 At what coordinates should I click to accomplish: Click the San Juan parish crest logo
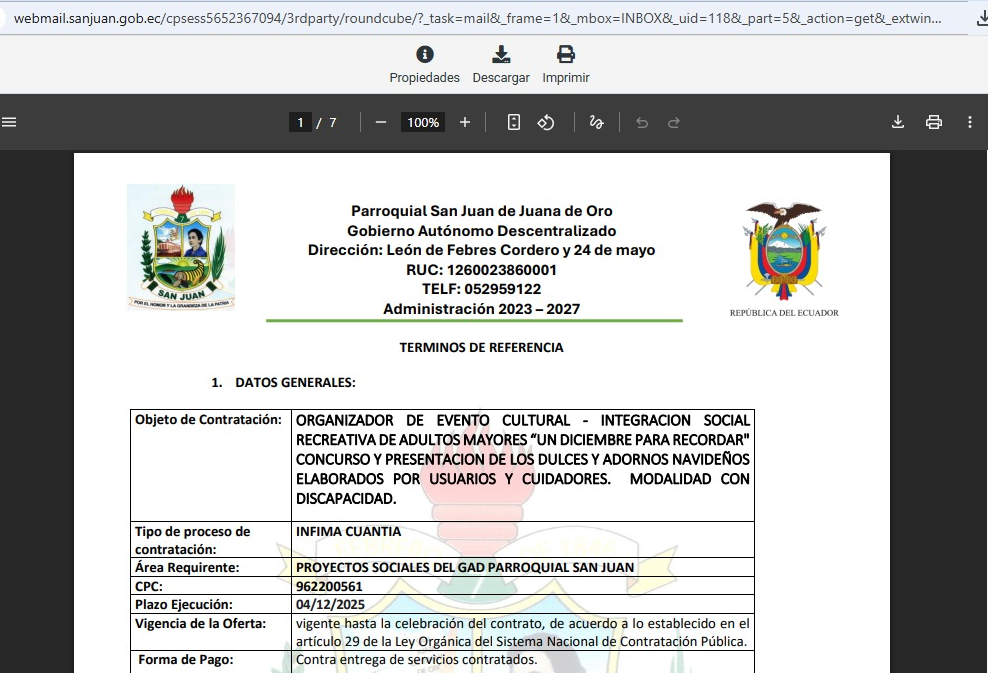tap(181, 246)
